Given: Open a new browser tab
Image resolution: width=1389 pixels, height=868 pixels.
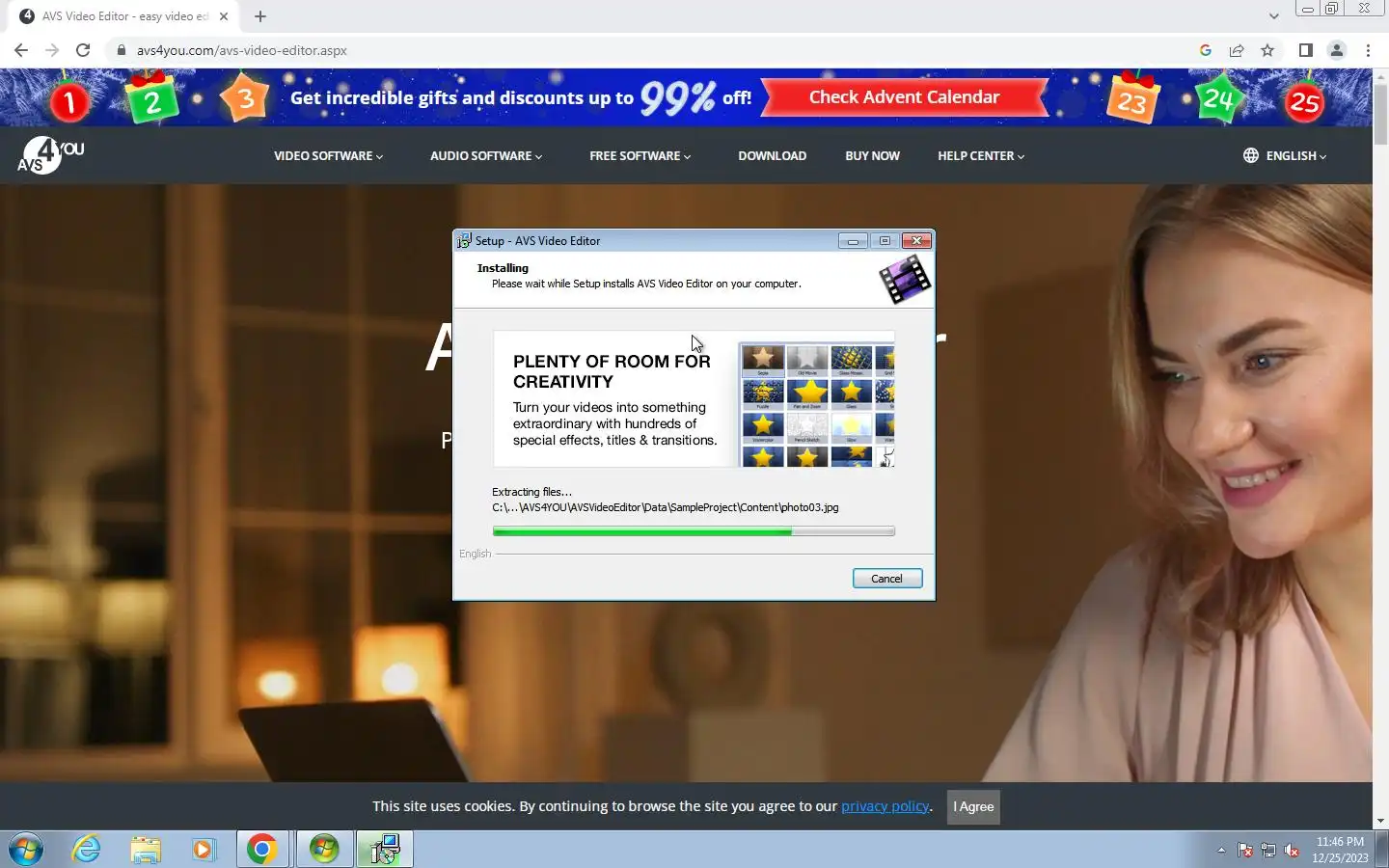Looking at the screenshot, I should (x=260, y=16).
